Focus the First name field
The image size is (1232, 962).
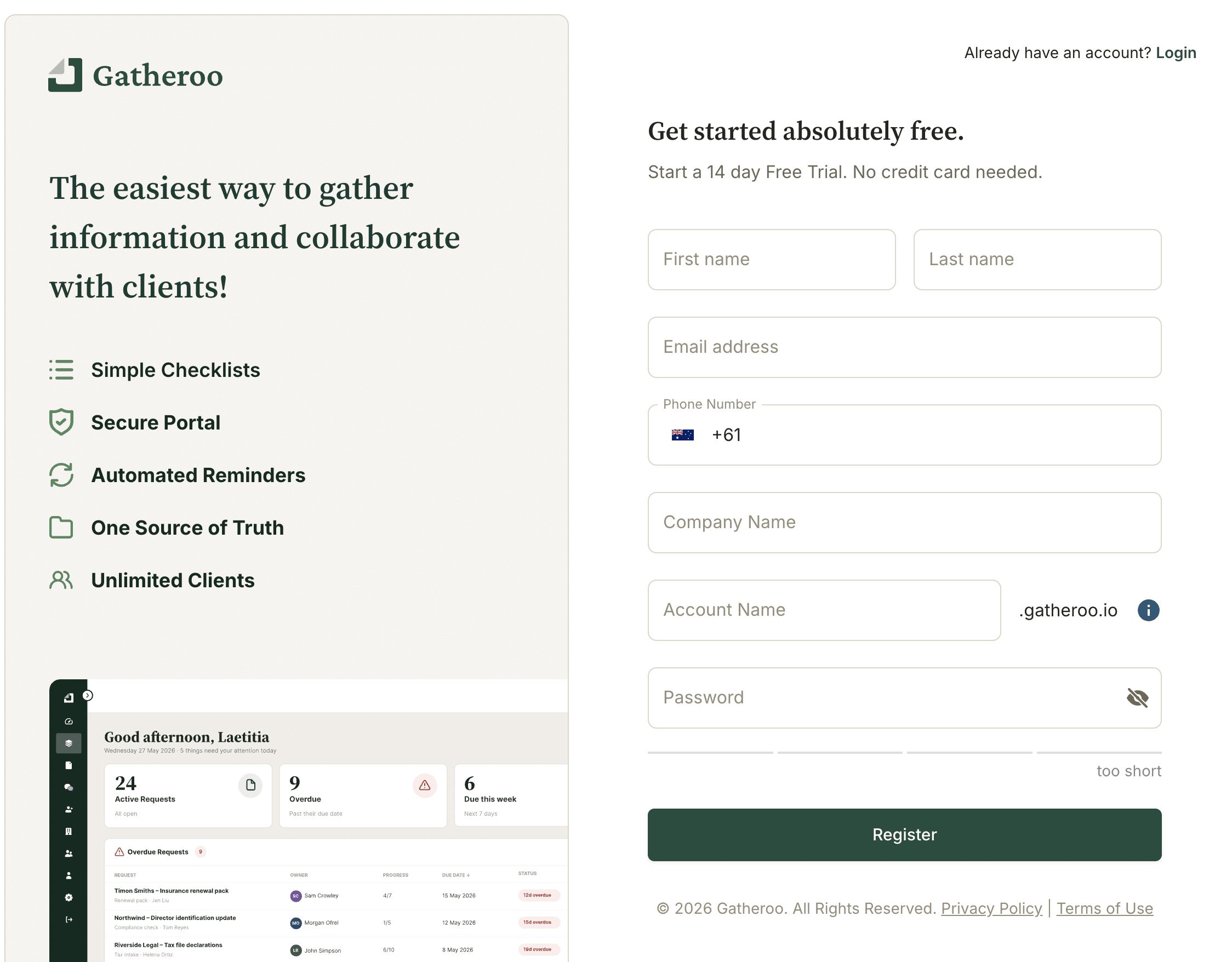click(771, 259)
